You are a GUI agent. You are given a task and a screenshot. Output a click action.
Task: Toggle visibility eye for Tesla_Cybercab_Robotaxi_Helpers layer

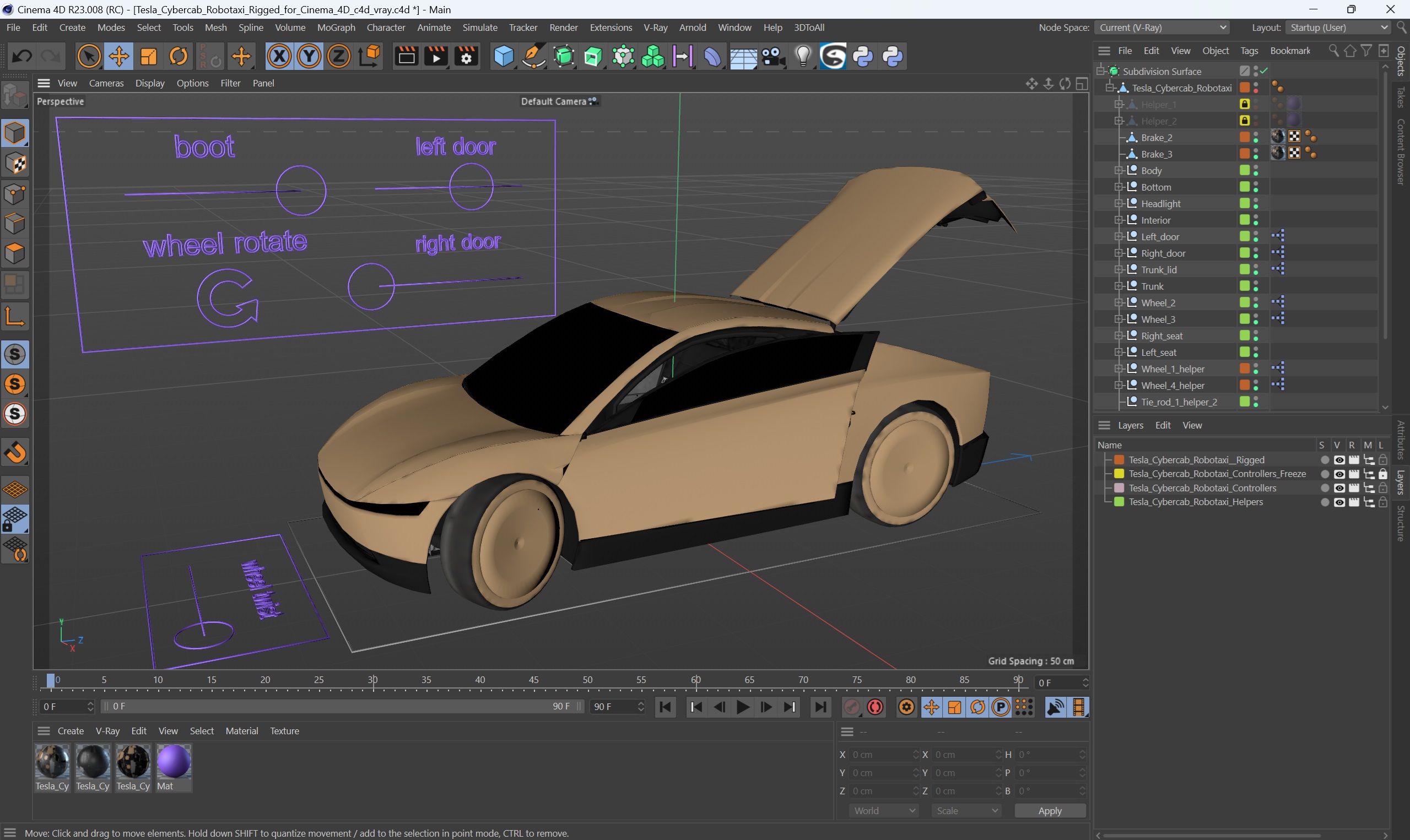1339,502
